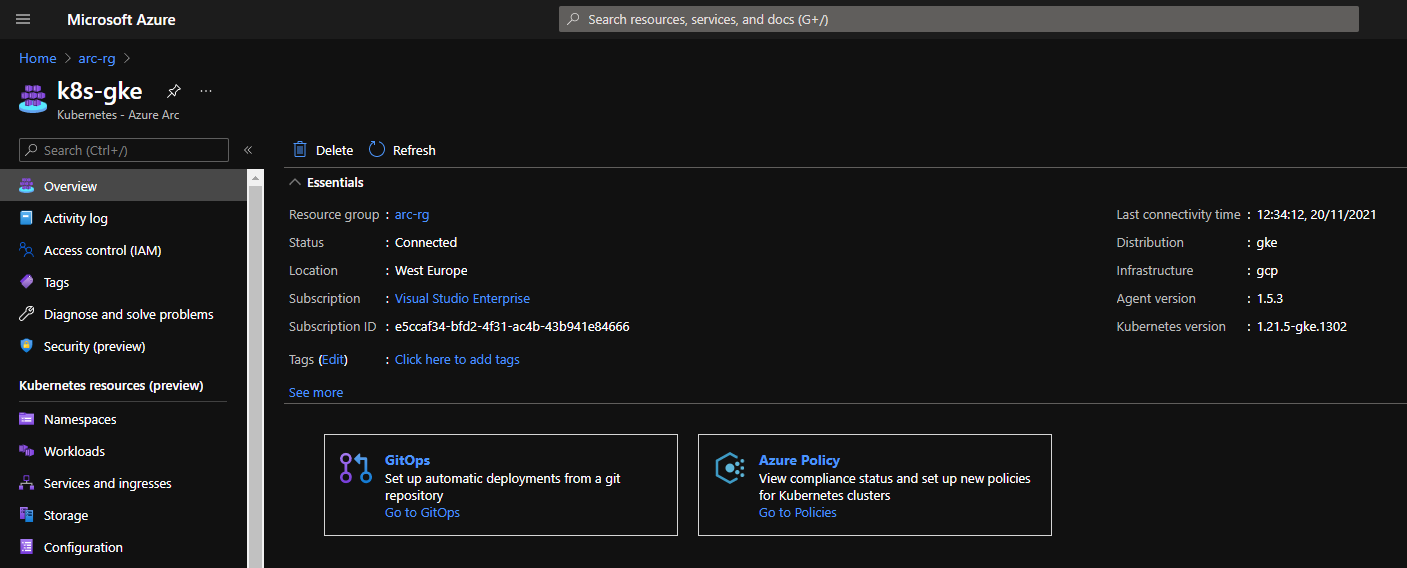
Task: Click the k8s-gke Kubernetes Arc resource icon
Action: tap(33, 98)
